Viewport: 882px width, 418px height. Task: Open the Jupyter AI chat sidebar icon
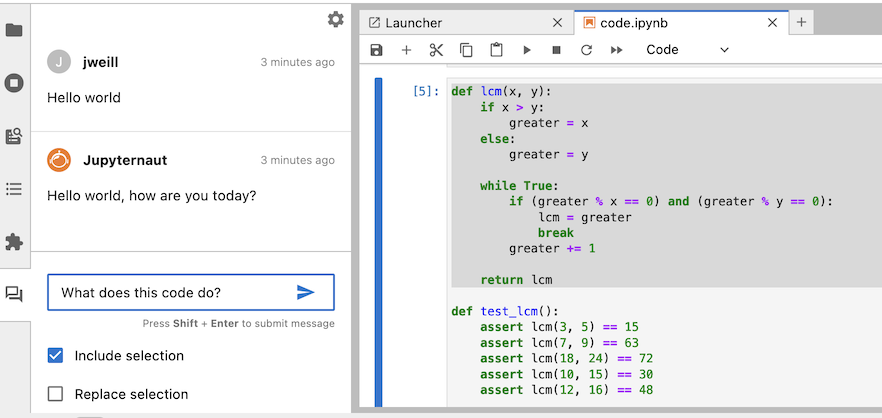pyautogui.click(x=14, y=294)
